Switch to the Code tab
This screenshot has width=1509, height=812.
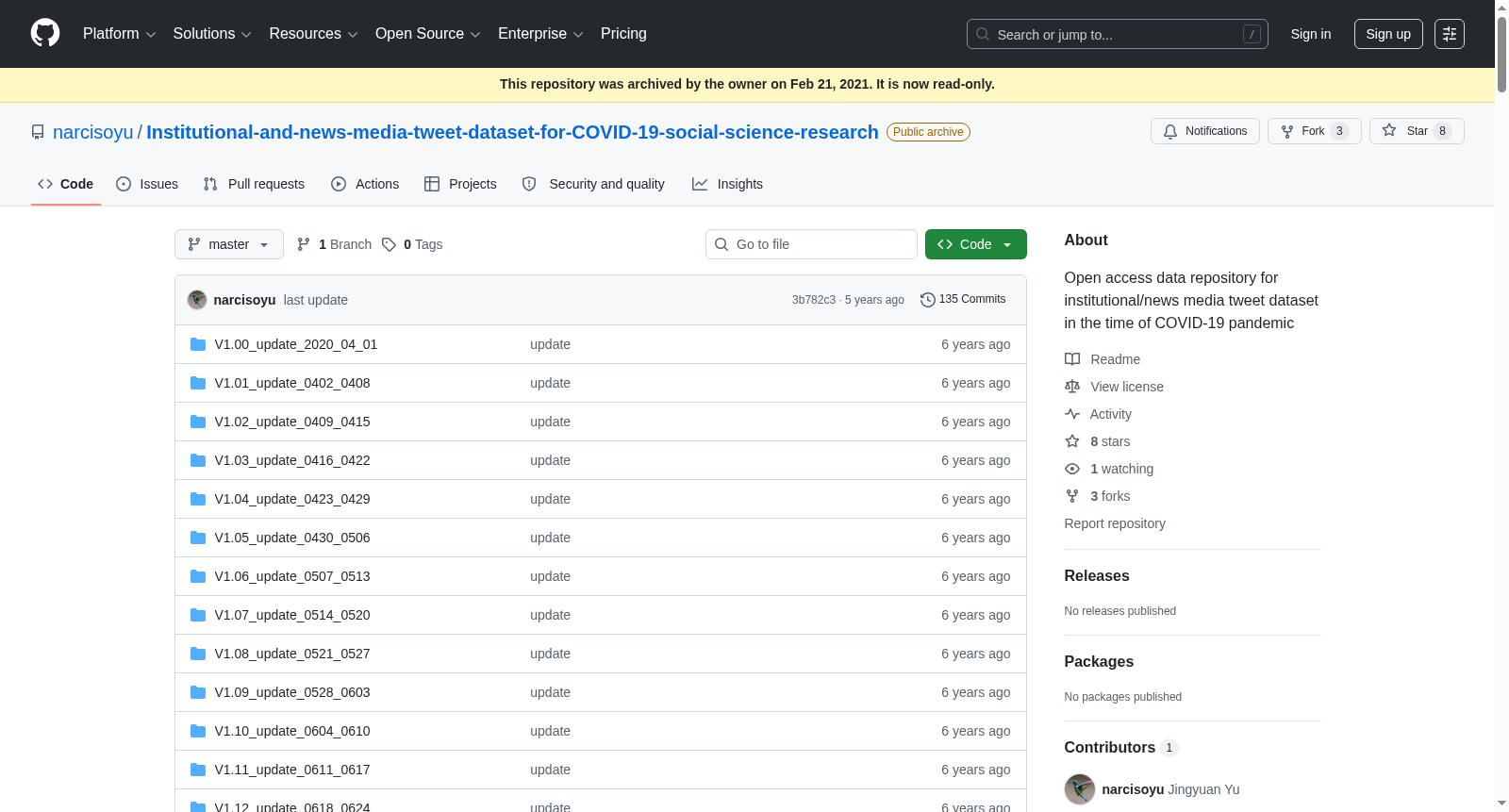pyautogui.click(x=66, y=184)
